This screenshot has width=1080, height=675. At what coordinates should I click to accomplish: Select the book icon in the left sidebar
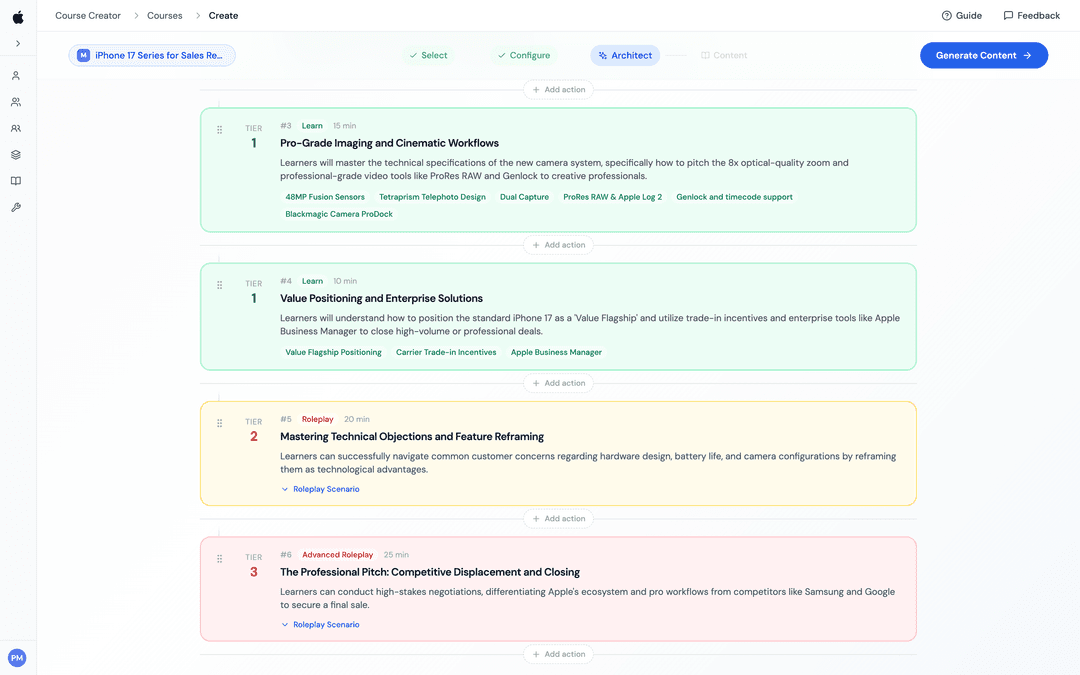(x=15, y=181)
